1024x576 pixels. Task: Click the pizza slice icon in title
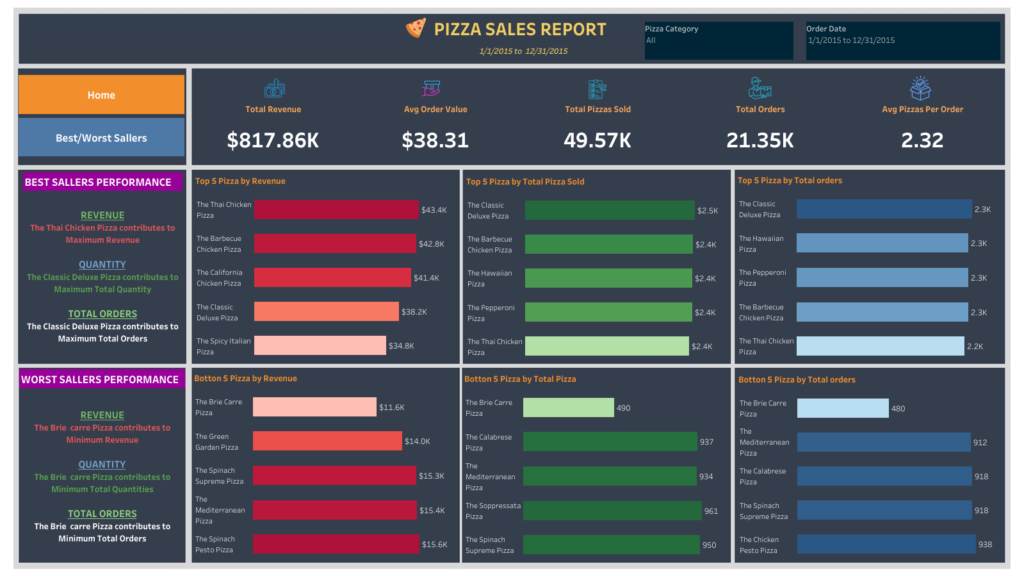pyautogui.click(x=415, y=29)
